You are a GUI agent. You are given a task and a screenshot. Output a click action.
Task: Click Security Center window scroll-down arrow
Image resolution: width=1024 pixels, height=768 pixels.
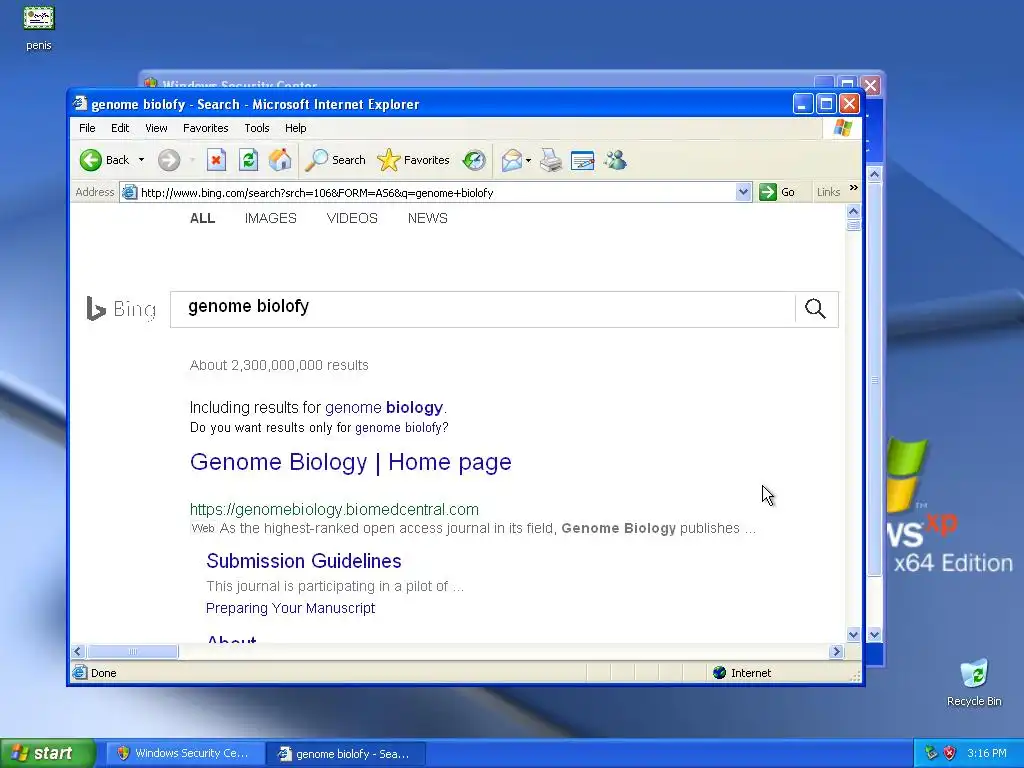[x=874, y=634]
